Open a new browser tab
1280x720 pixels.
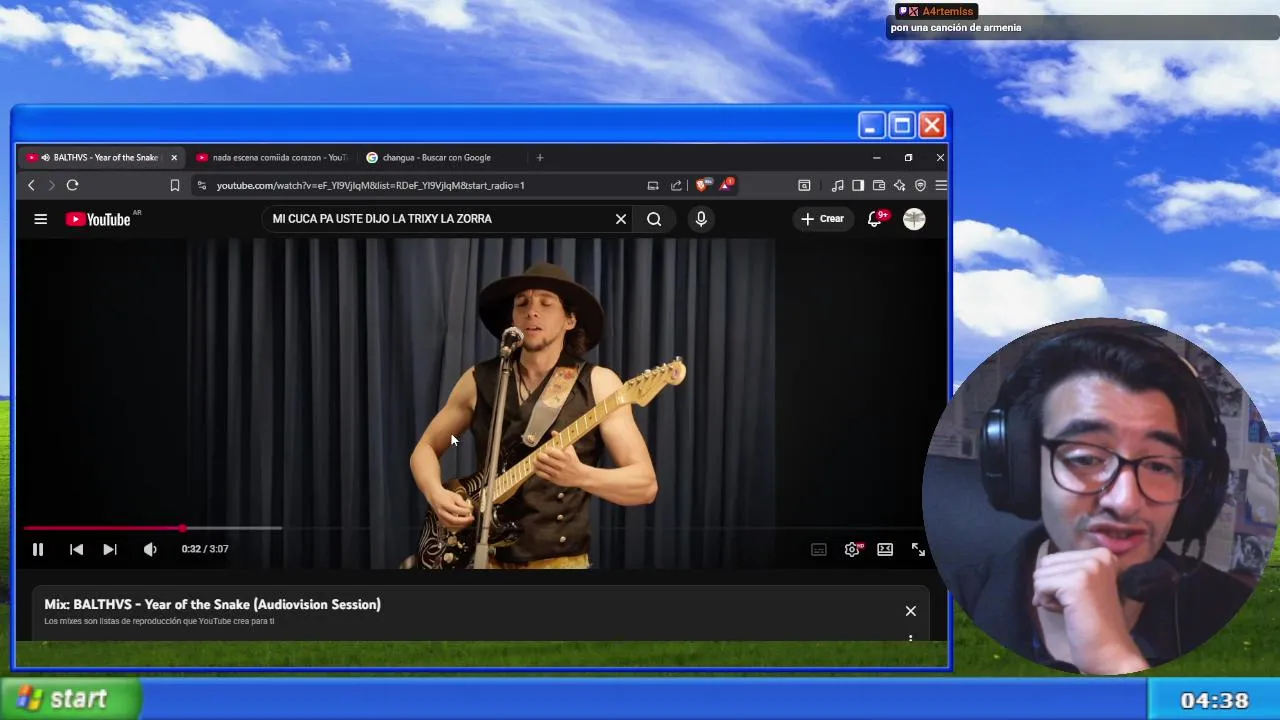(540, 158)
